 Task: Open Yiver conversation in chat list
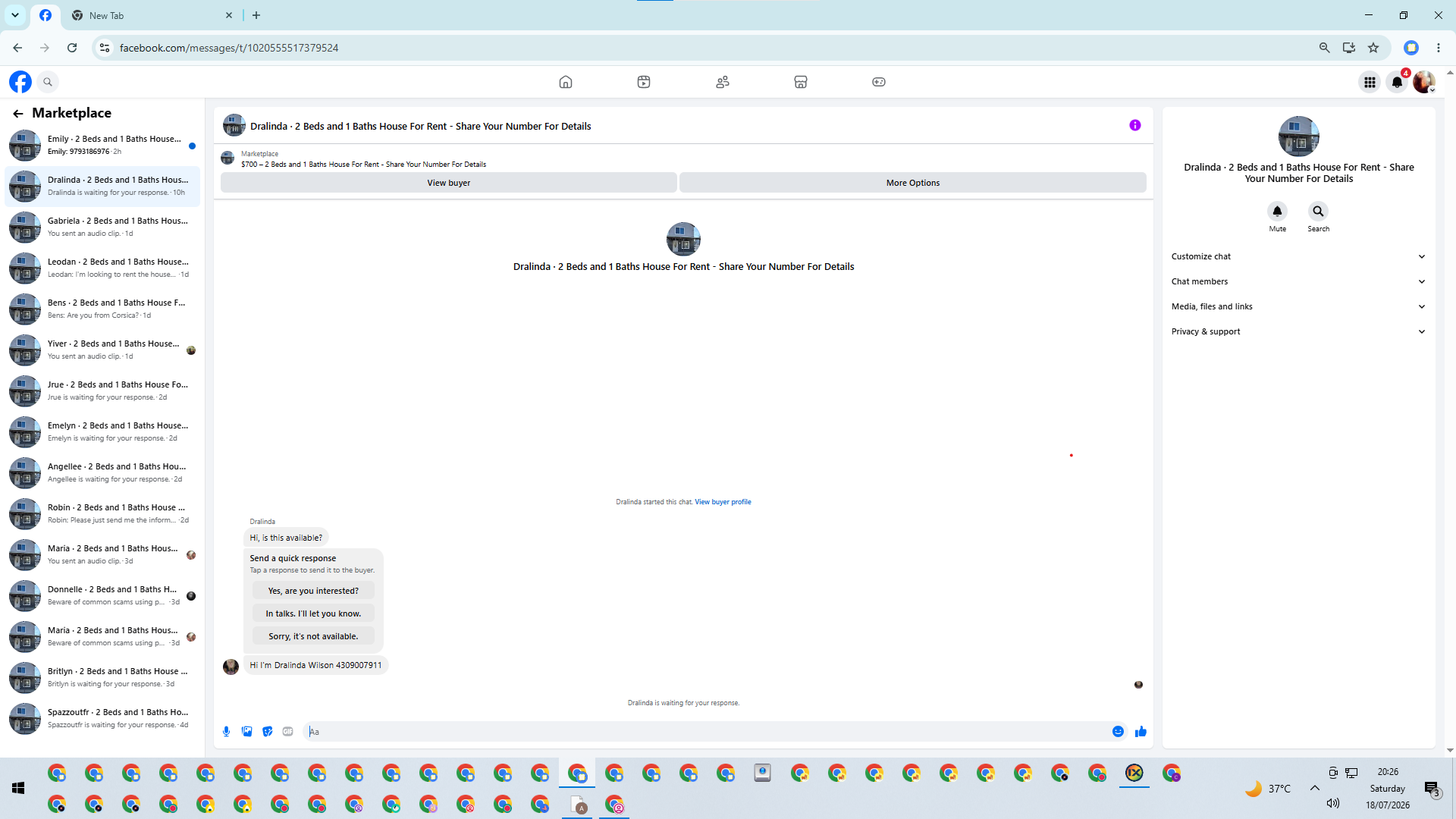pyautogui.click(x=102, y=350)
